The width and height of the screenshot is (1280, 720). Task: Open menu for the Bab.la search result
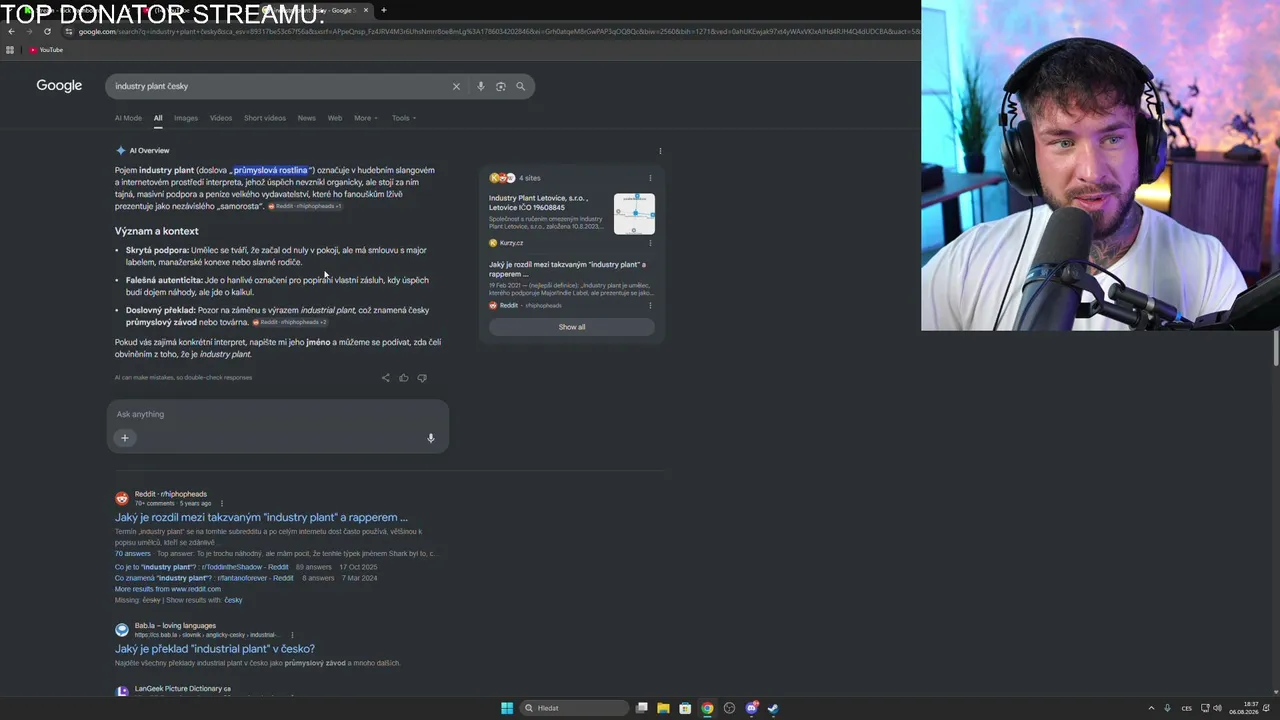click(x=292, y=635)
